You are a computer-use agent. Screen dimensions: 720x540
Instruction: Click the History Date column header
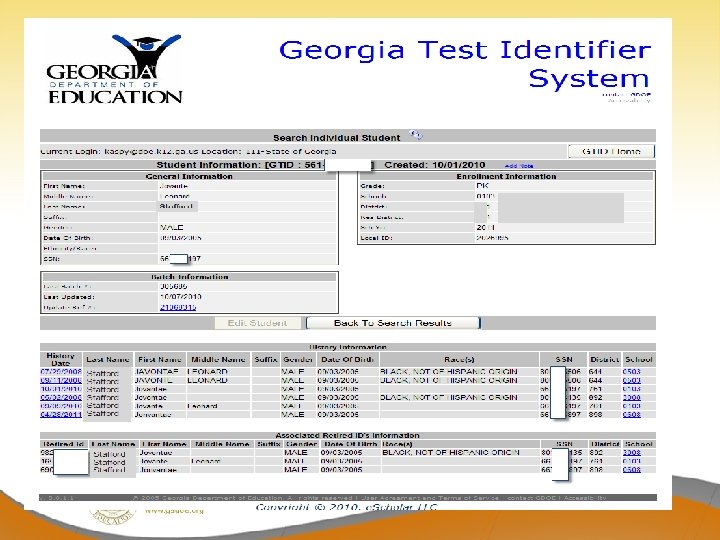pyautogui.click(x=61, y=359)
